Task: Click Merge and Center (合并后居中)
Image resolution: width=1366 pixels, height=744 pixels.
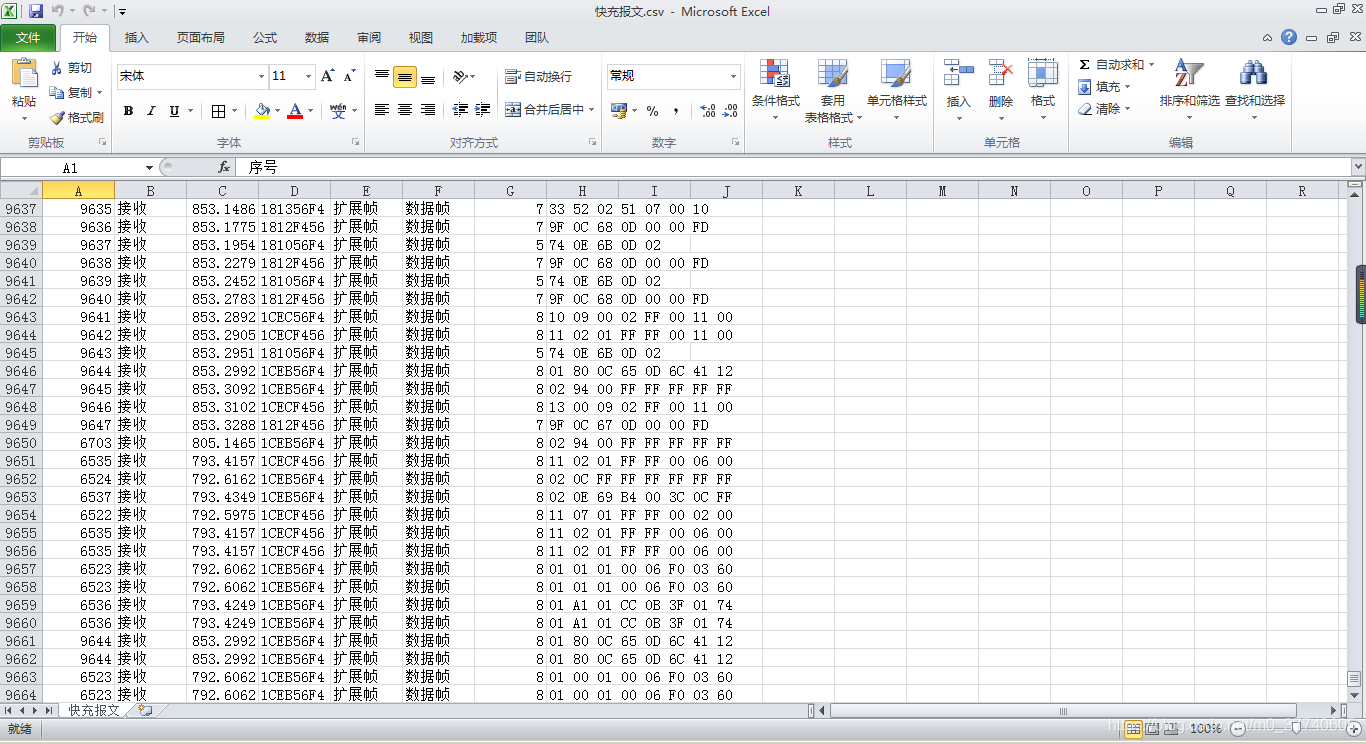Action: [544, 110]
